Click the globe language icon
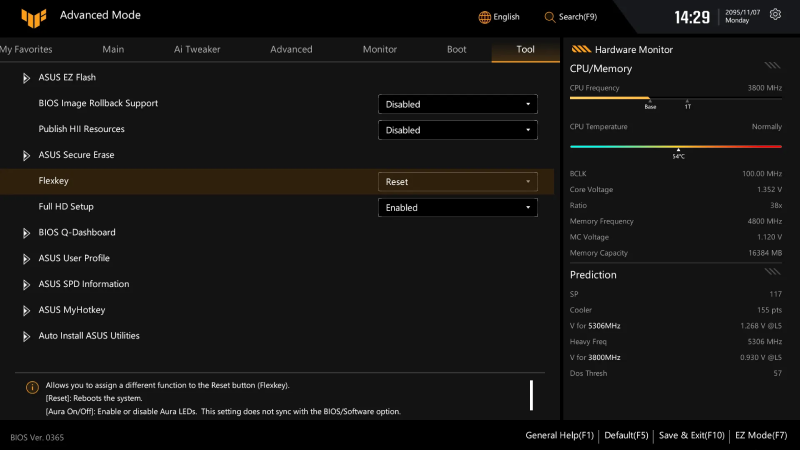 click(x=485, y=17)
